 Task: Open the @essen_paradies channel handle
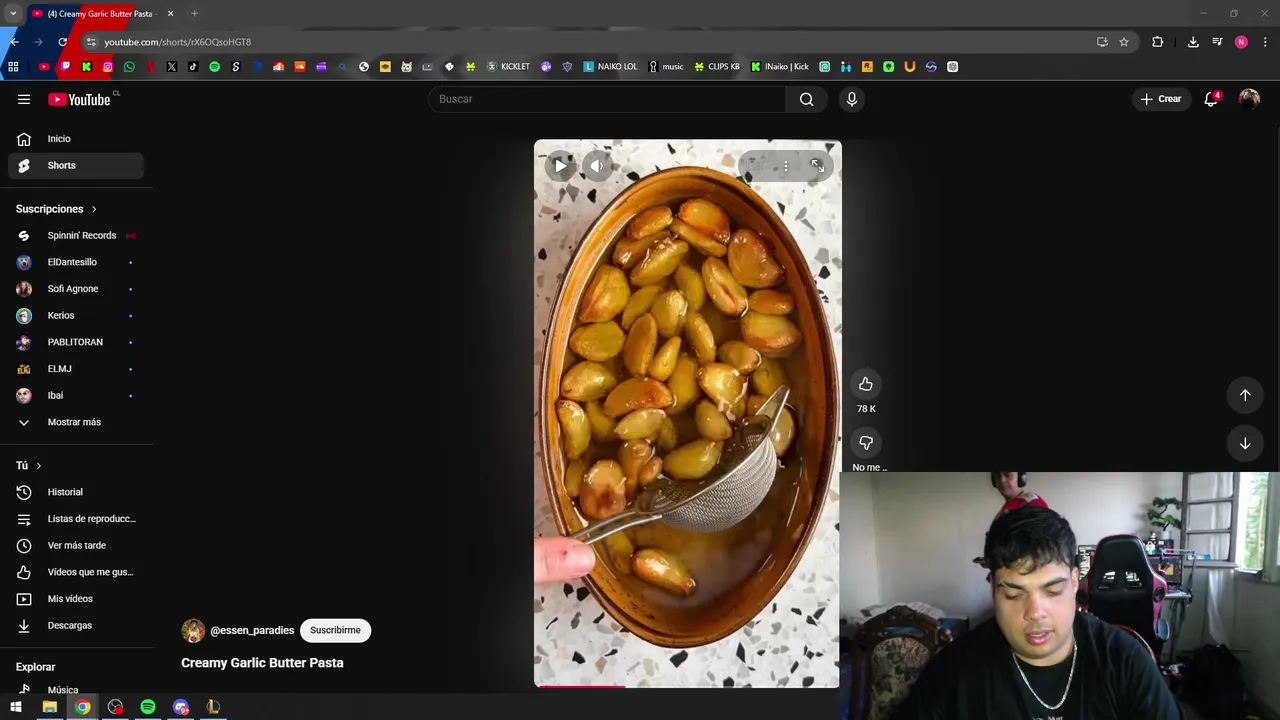pyautogui.click(x=252, y=631)
